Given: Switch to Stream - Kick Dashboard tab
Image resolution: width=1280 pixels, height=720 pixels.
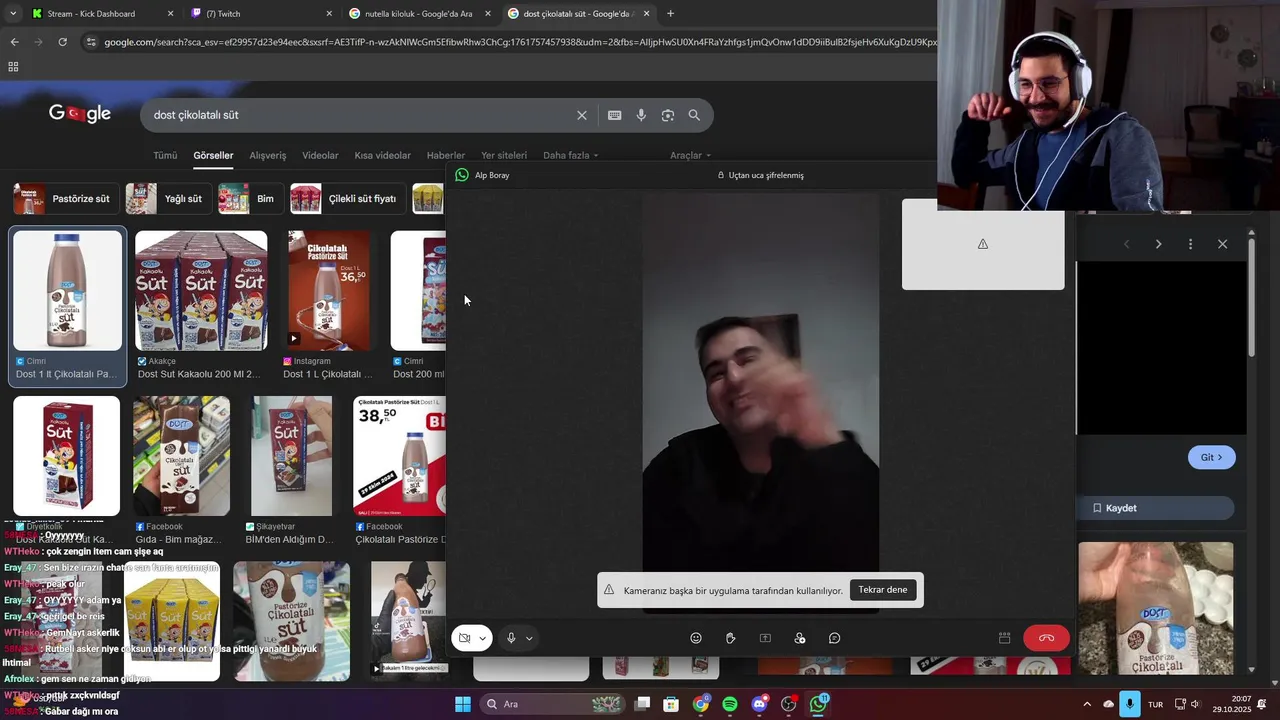Looking at the screenshot, I should [103, 14].
